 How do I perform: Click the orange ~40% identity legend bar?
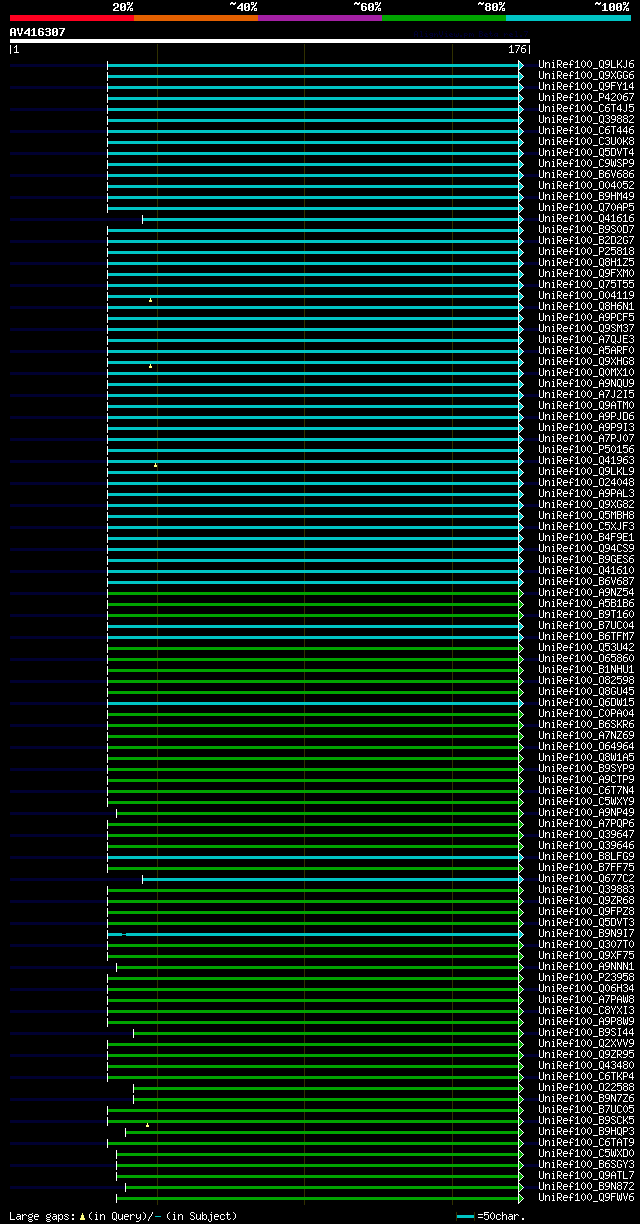[x=195, y=18]
